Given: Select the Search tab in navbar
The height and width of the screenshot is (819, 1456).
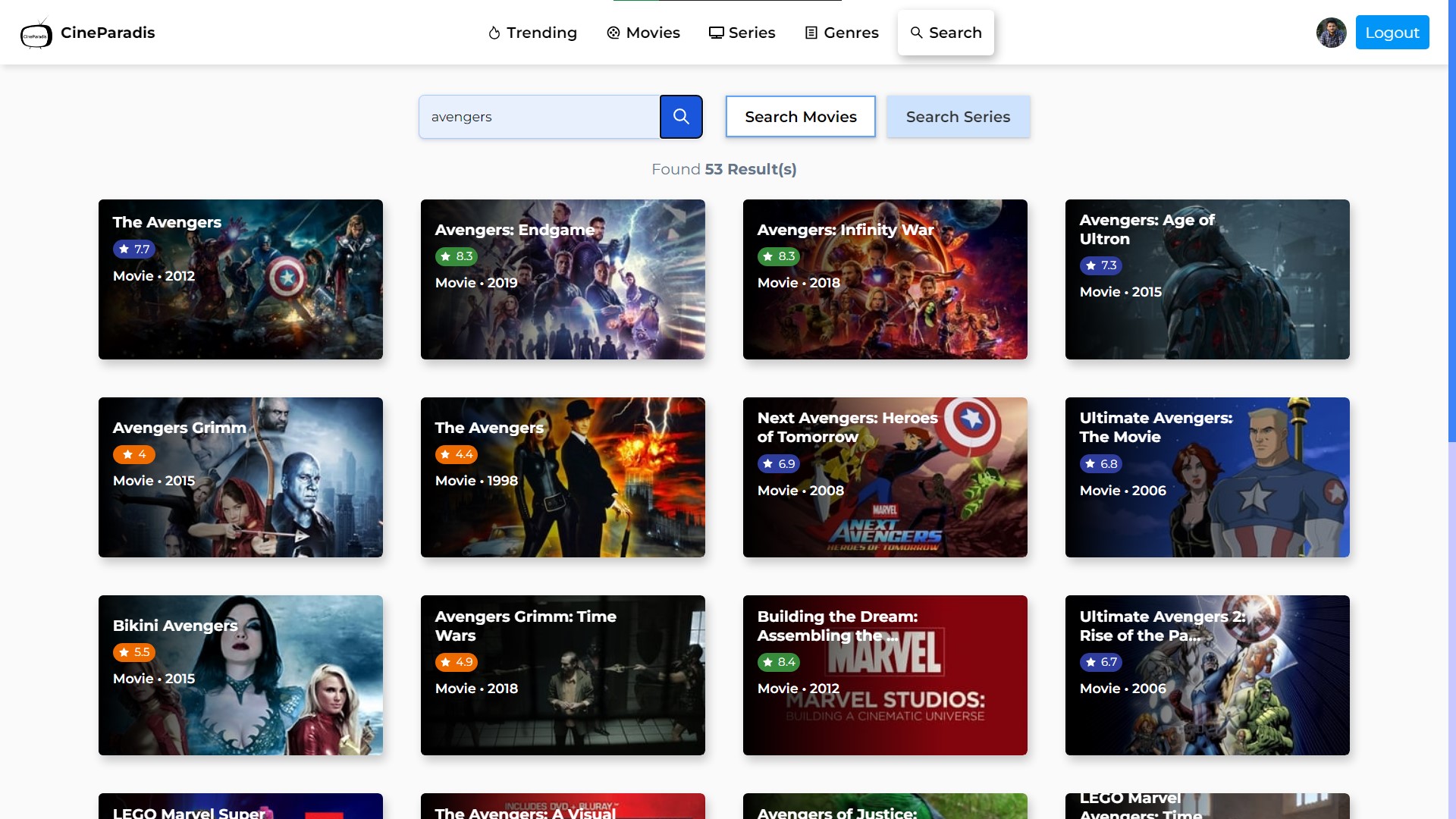Looking at the screenshot, I should [x=946, y=33].
